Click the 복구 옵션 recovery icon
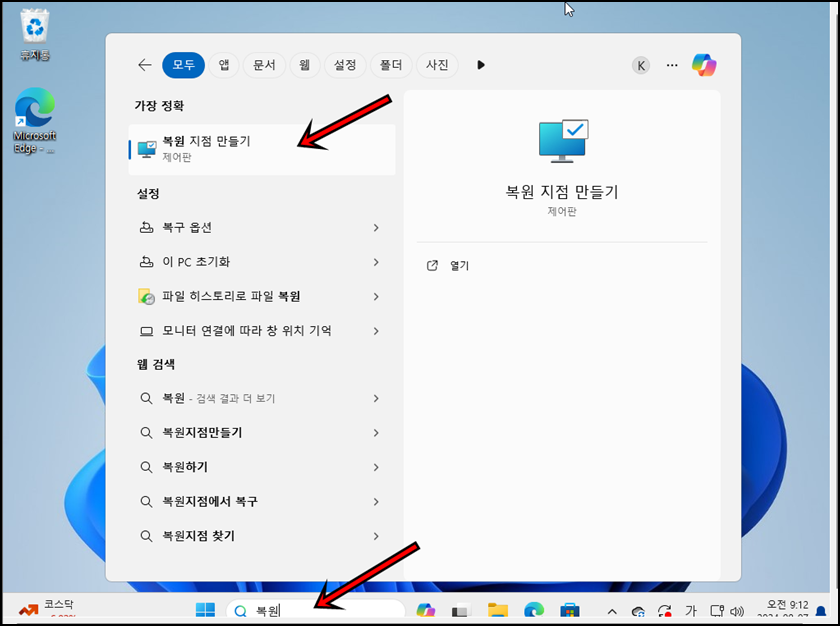 (146, 228)
